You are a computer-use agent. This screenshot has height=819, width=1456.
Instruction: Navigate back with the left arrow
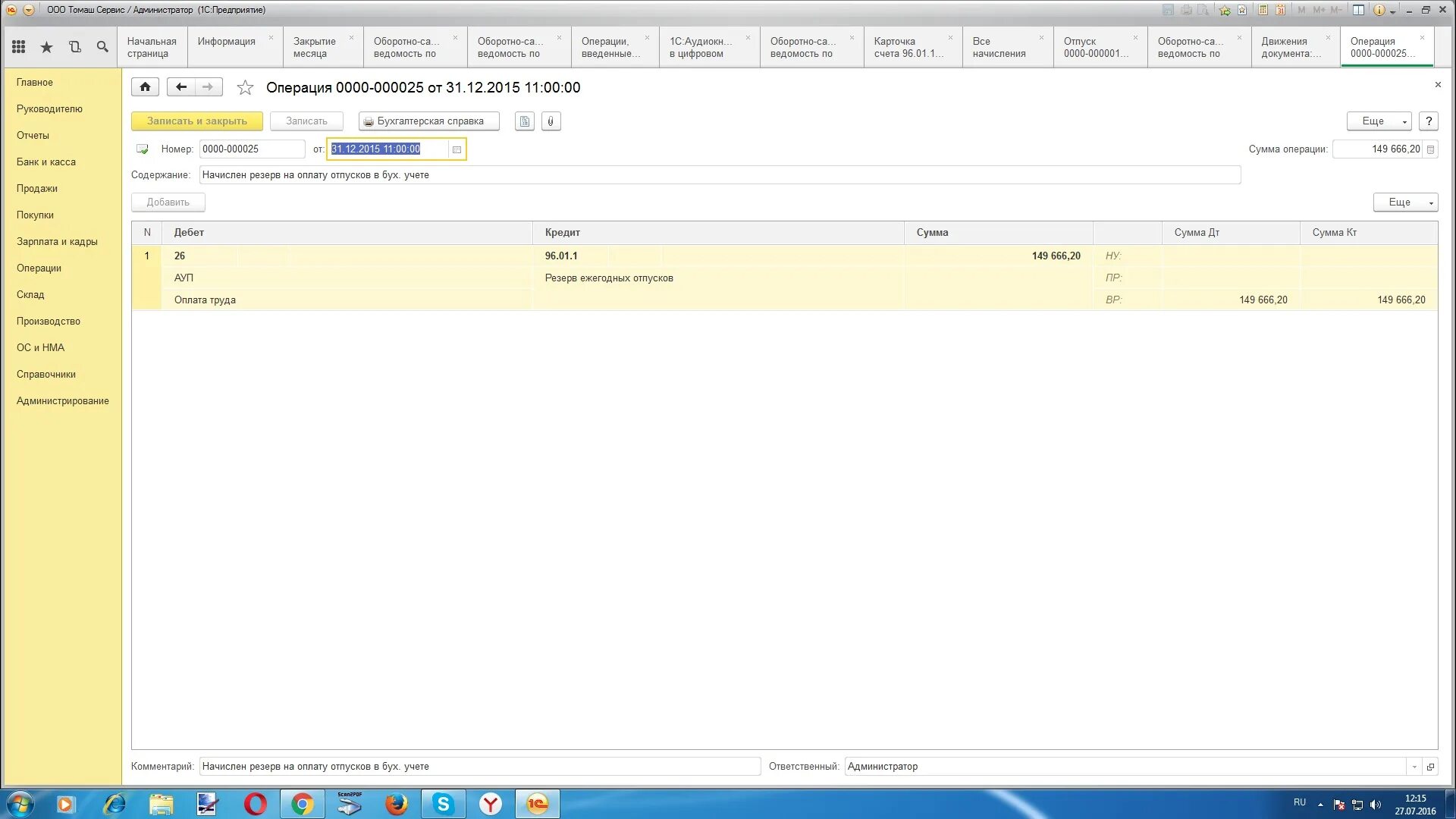pos(180,87)
